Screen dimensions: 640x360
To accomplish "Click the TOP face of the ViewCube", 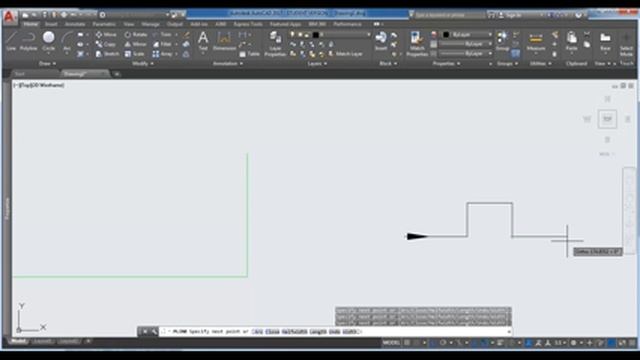I will tap(607, 119).
